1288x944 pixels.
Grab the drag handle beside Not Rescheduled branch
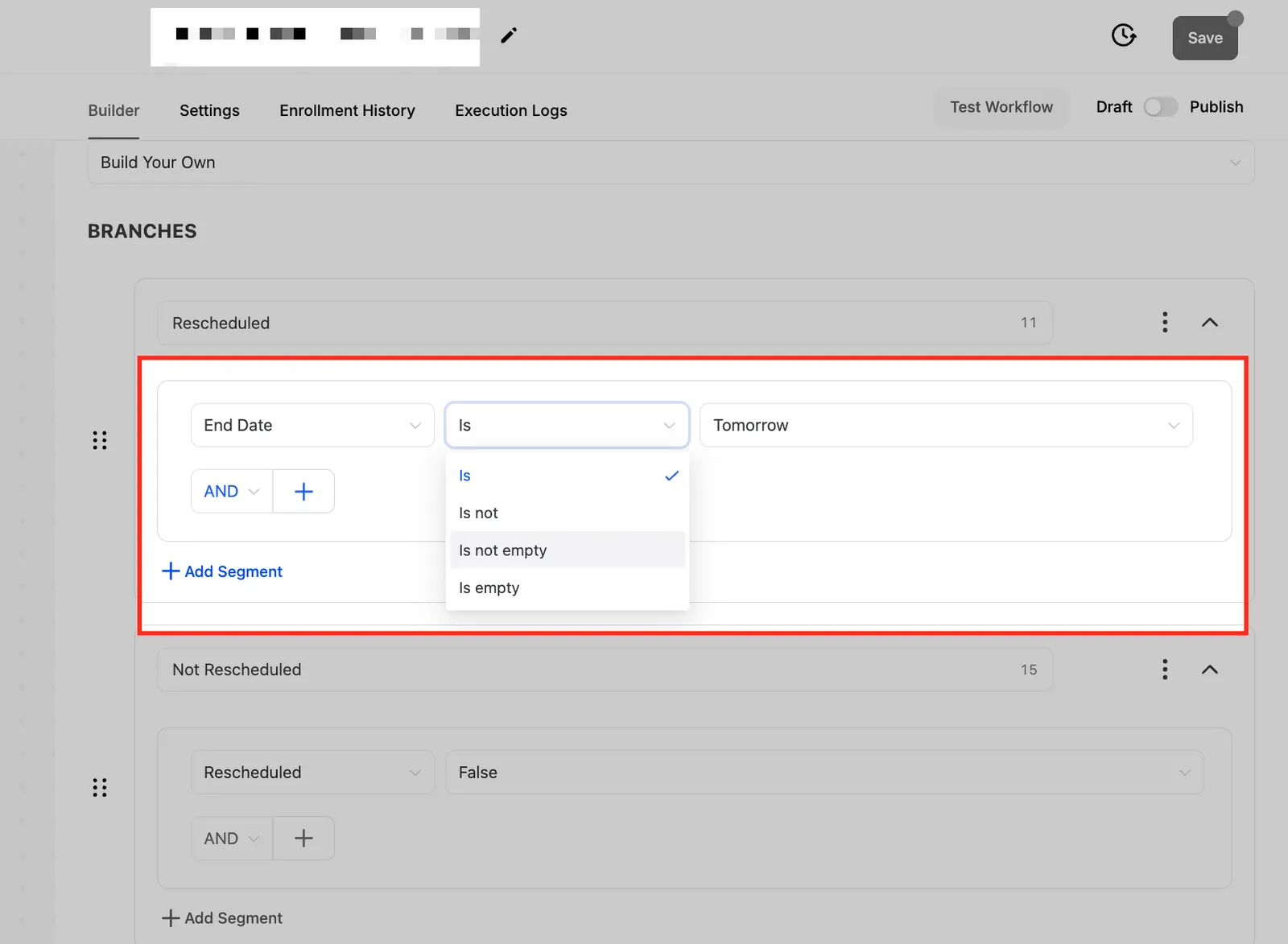(x=100, y=787)
